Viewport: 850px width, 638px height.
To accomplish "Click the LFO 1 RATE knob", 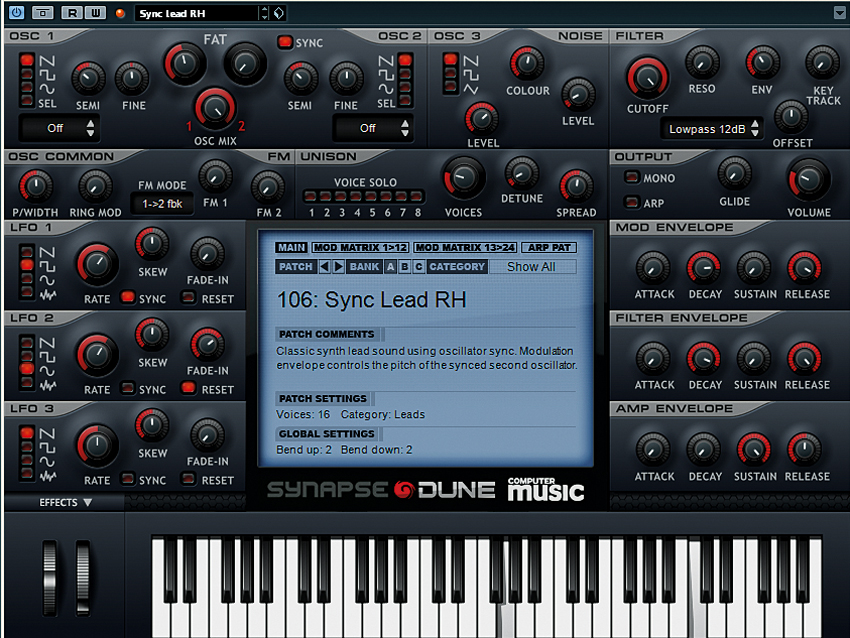I will point(97,265).
